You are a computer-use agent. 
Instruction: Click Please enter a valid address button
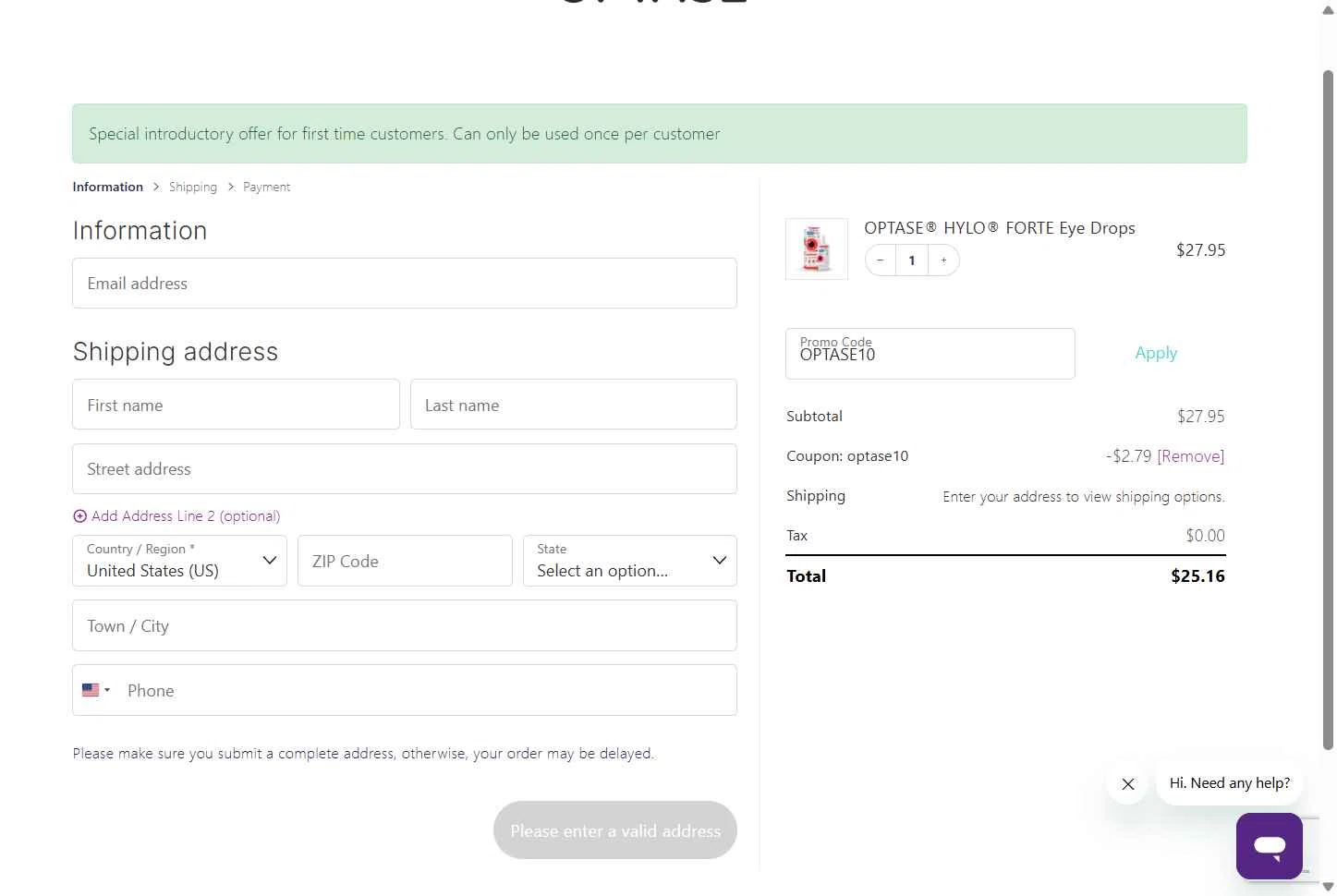pyautogui.click(x=615, y=830)
